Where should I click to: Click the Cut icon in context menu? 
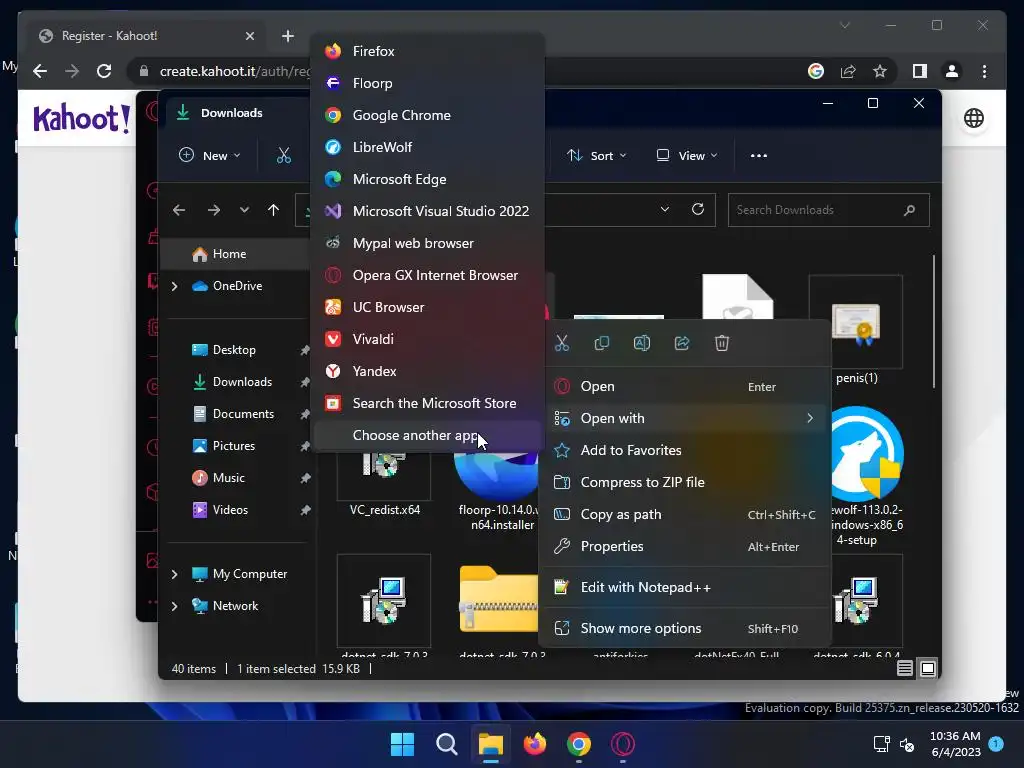[562, 343]
